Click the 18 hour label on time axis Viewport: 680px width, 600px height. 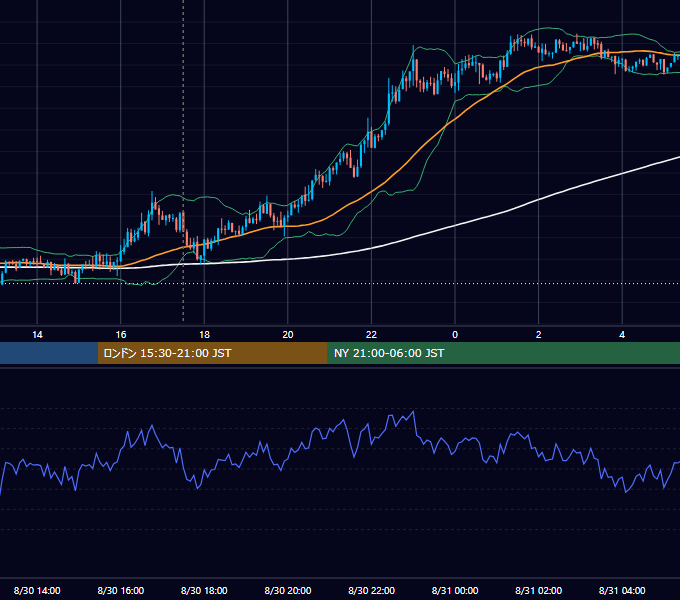[204, 335]
